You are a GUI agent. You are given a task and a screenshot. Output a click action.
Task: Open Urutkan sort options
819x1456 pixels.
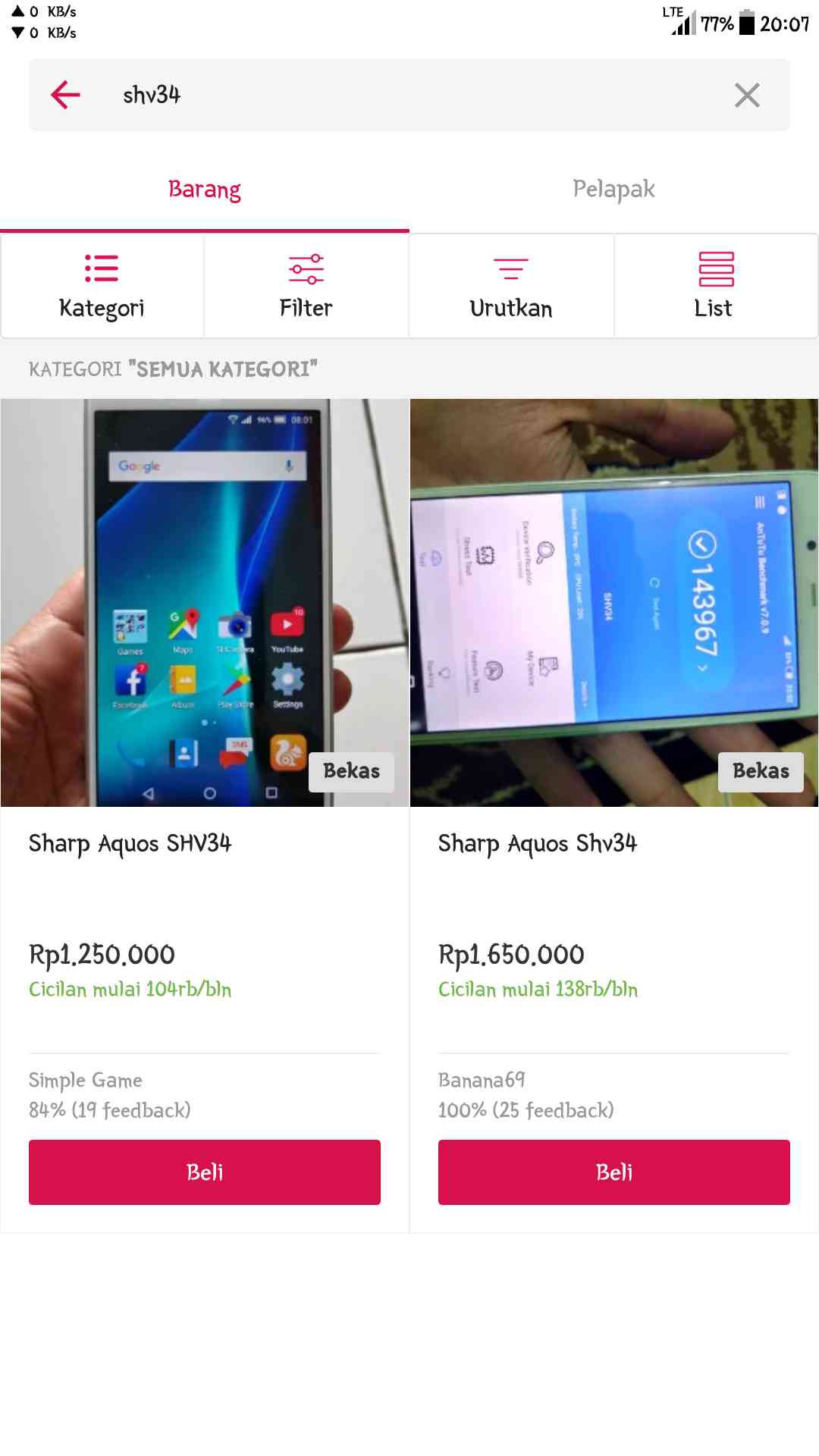coord(511,286)
